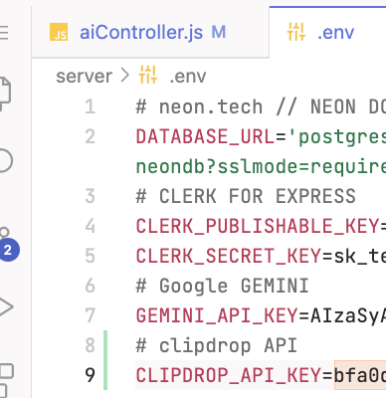The image size is (386, 398).
Task: Click the highlighted bfa0 value on line 9
Action: (360, 375)
